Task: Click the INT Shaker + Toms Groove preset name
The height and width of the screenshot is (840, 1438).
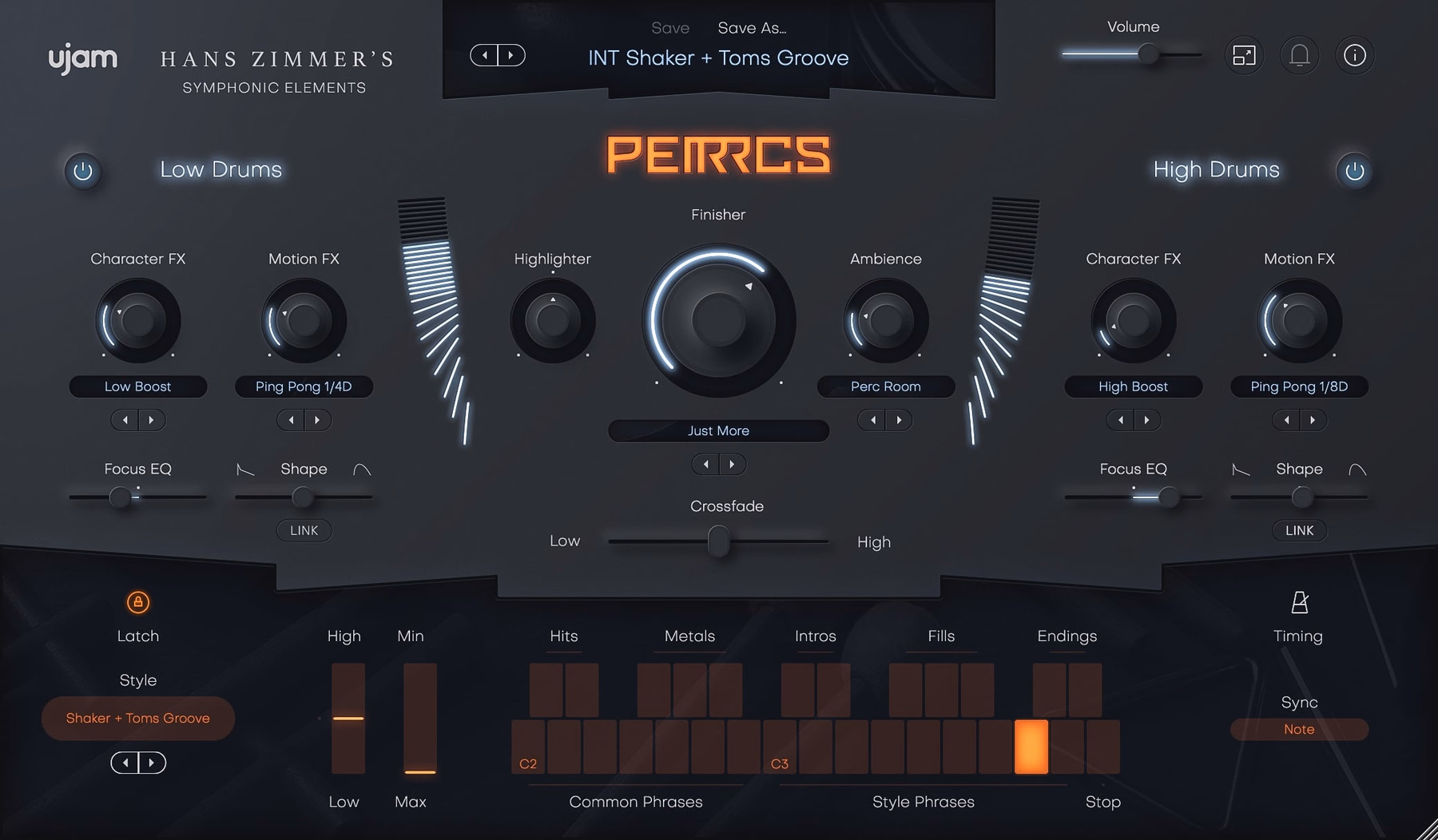Action: pyautogui.click(x=718, y=58)
